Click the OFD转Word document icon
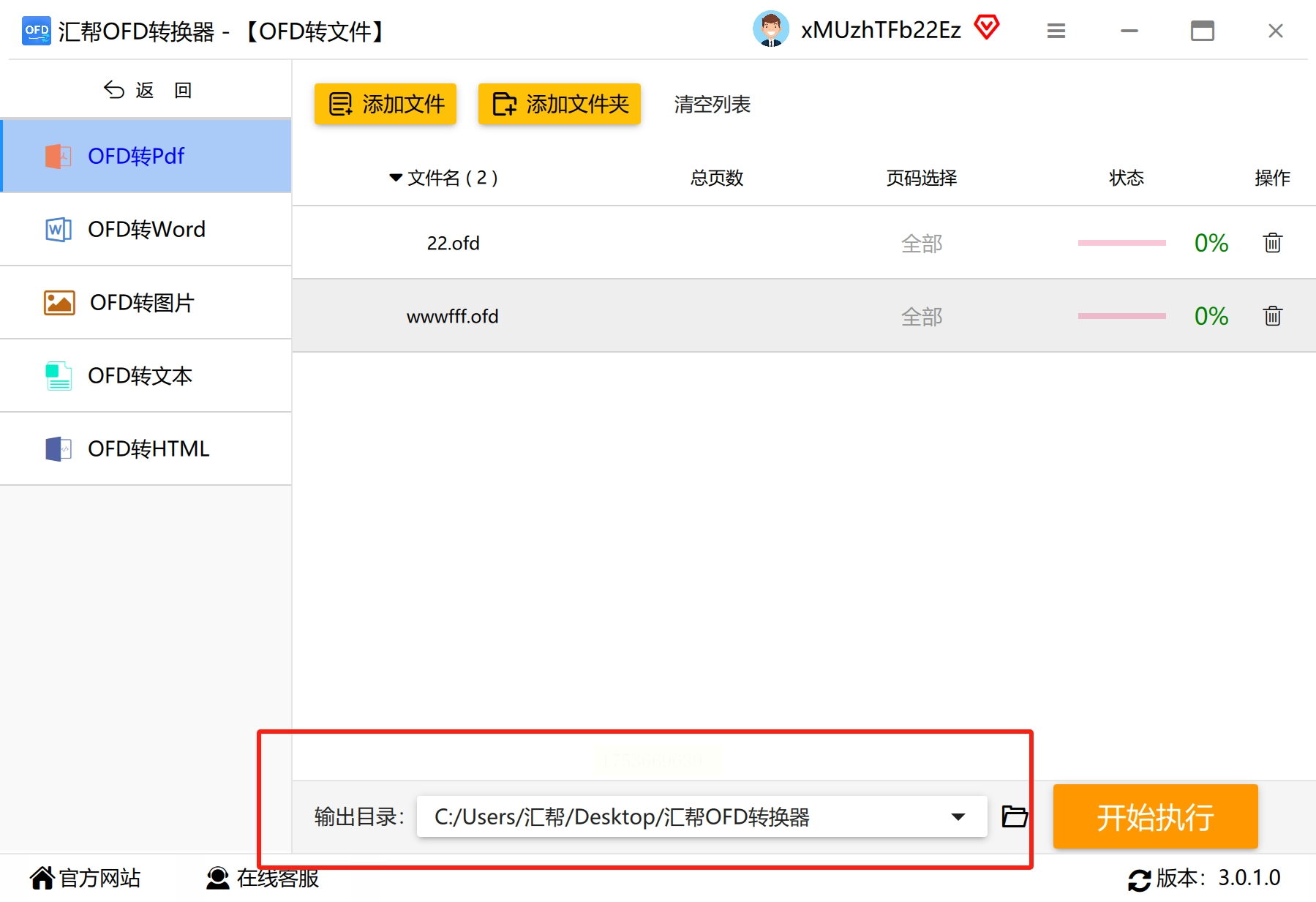The height and width of the screenshot is (902, 1316). (59, 229)
